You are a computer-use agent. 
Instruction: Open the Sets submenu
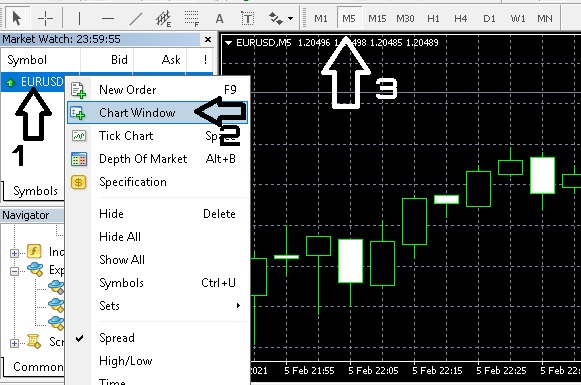(157, 305)
